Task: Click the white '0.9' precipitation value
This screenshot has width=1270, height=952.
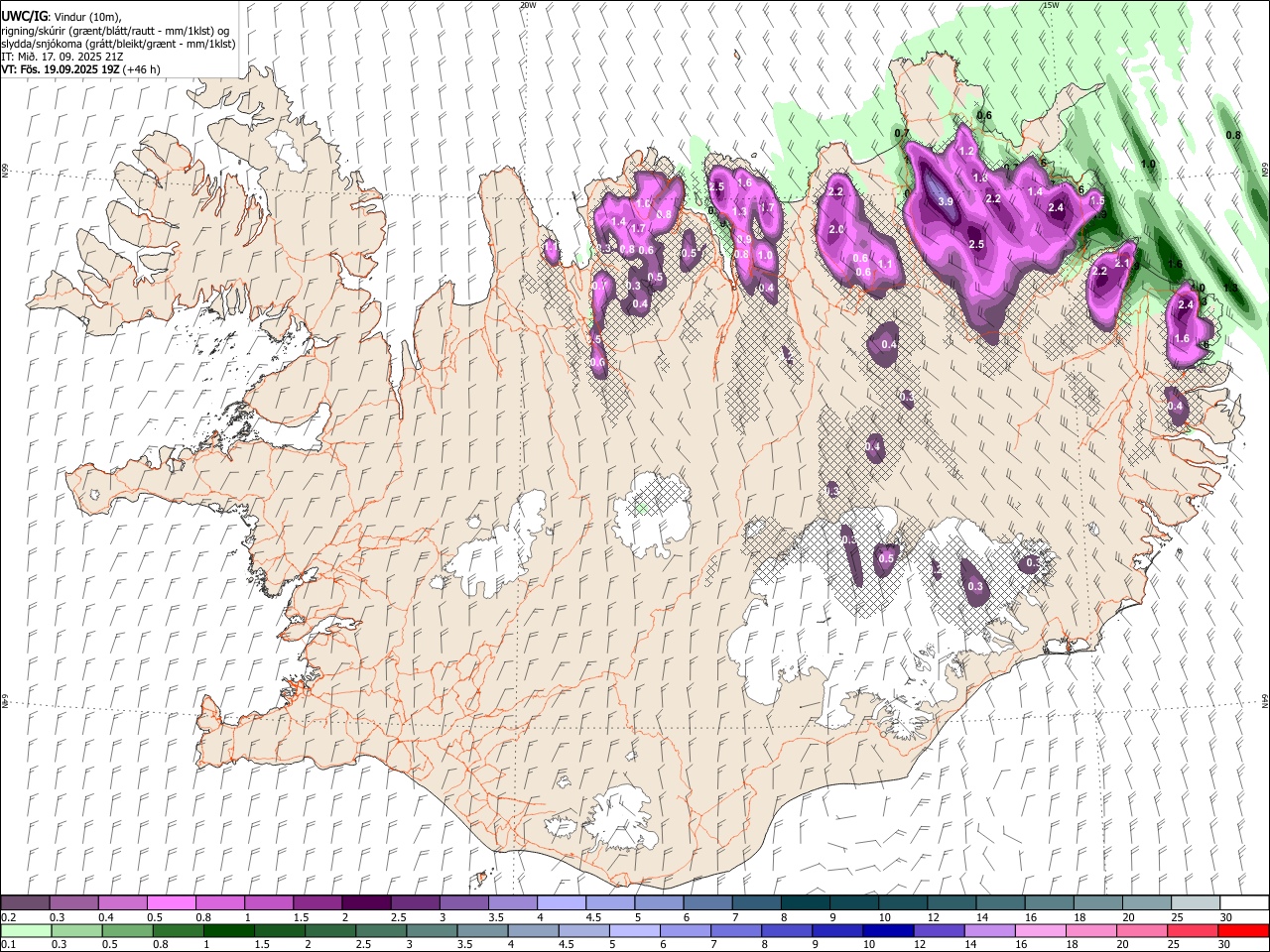Action: 744,239
